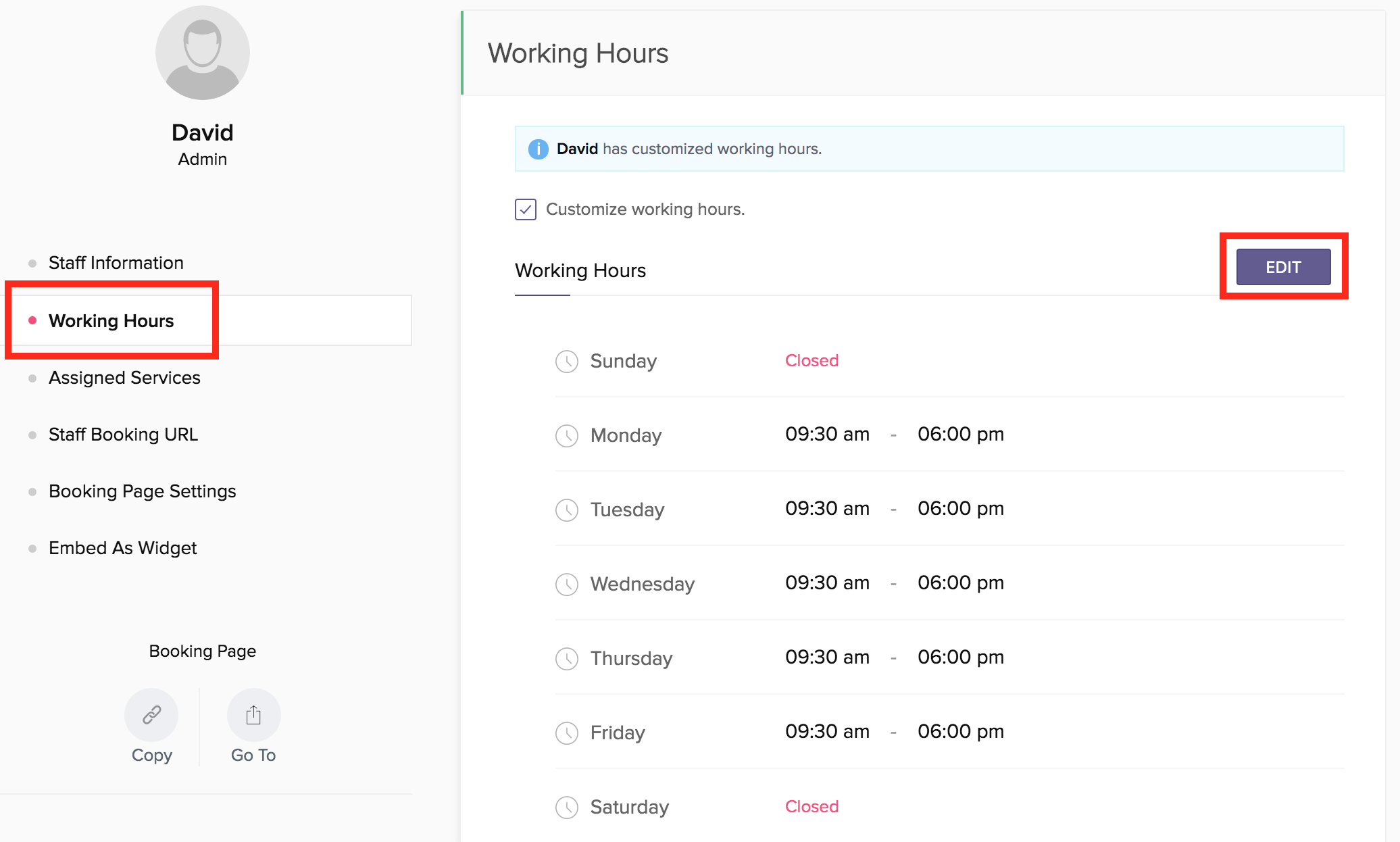Click the Working Hours underlined tab heading
Viewport: 1400px width, 842px height.
click(580, 271)
